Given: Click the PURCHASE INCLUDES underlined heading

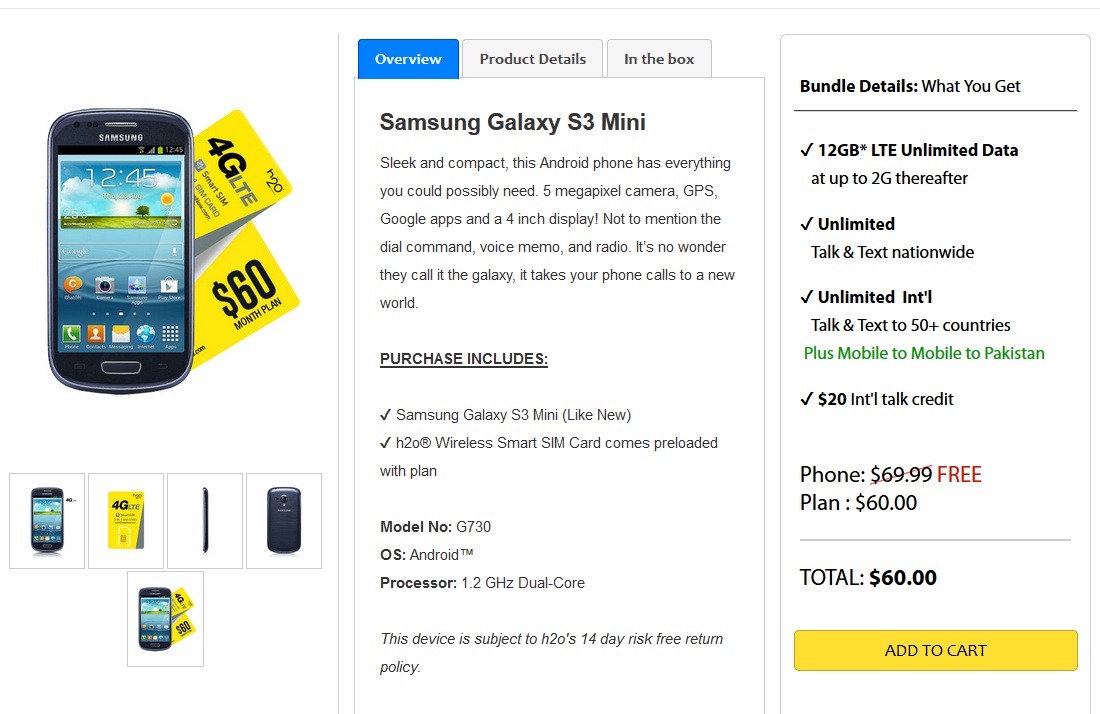Looking at the screenshot, I should pyautogui.click(x=464, y=359).
